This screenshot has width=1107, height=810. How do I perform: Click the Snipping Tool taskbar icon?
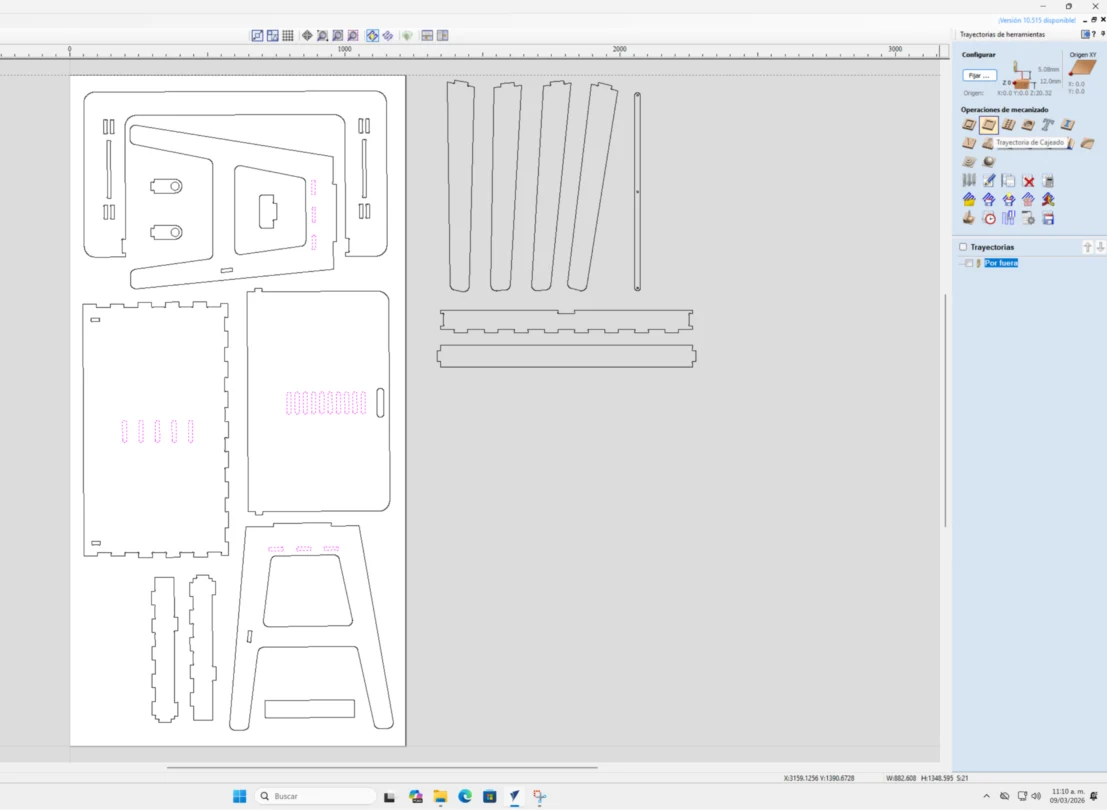click(x=540, y=796)
